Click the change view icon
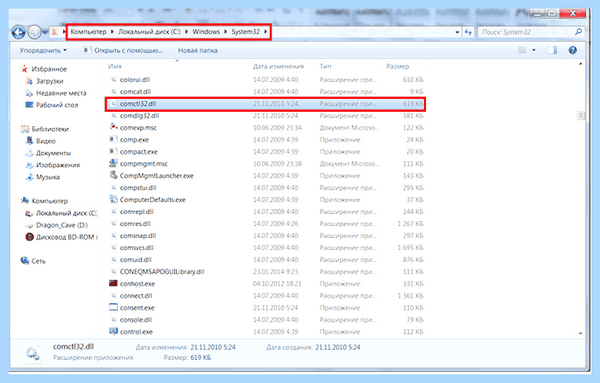Image resolution: width=600 pixels, height=383 pixels. click(522, 50)
